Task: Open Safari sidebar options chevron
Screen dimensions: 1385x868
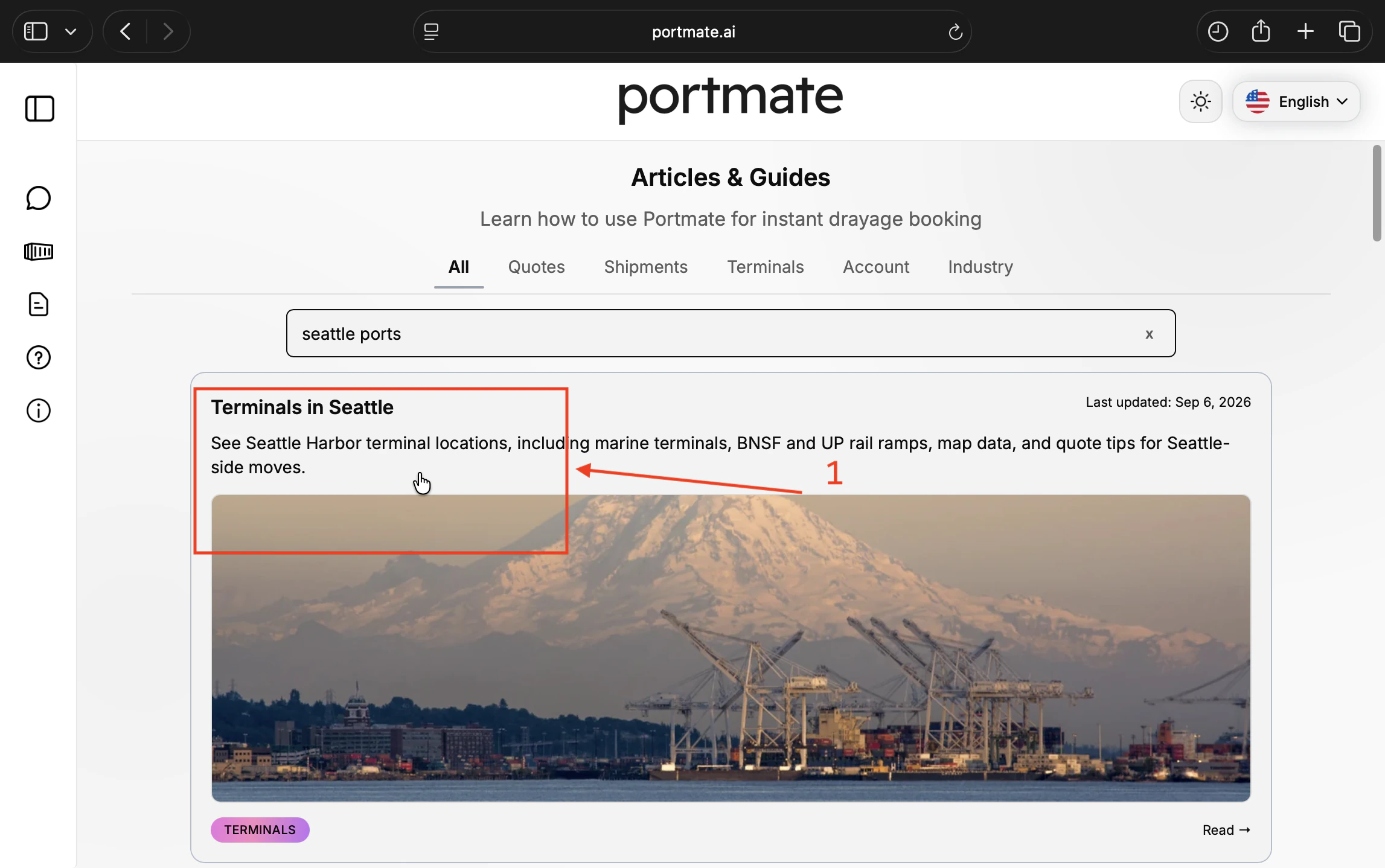Action: (x=71, y=31)
